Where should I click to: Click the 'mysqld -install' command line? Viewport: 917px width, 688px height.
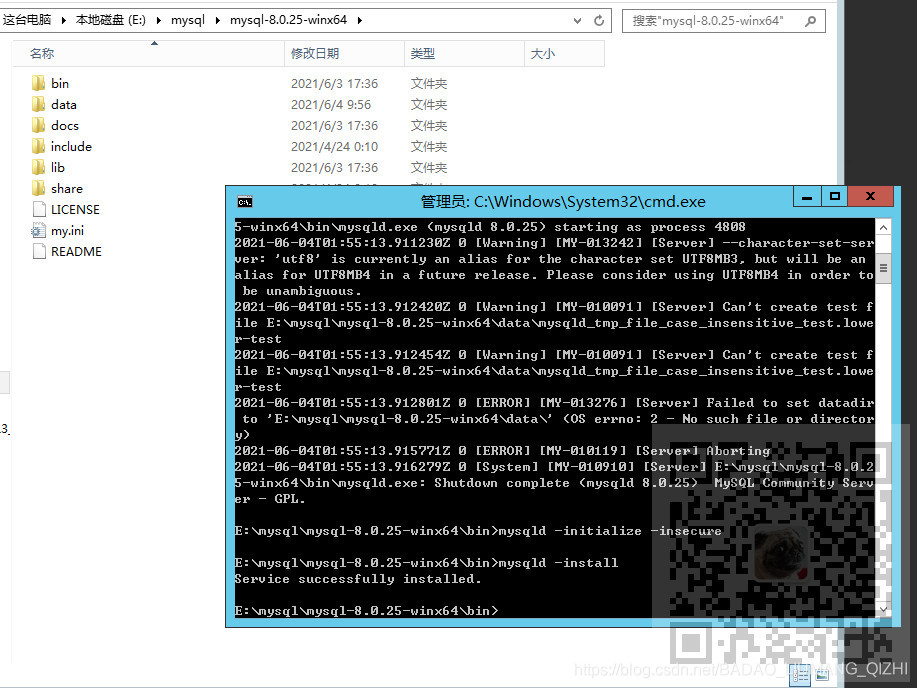[426, 563]
